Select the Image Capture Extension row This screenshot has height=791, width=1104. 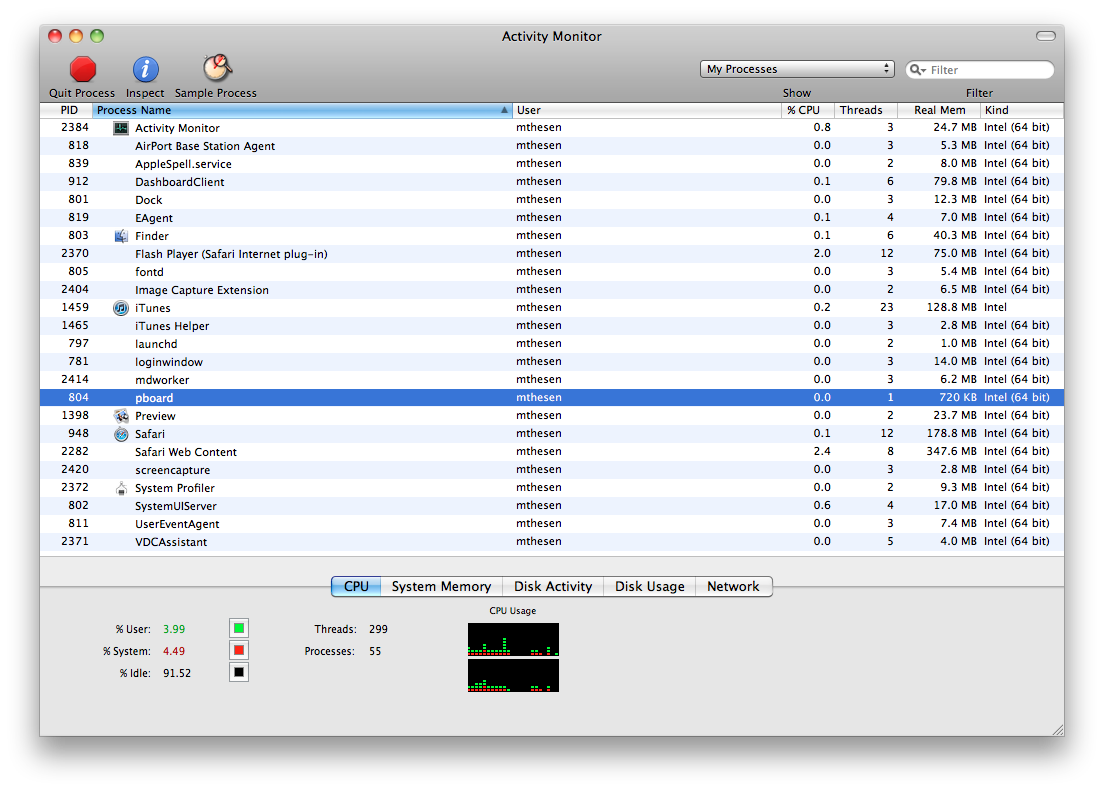552,289
